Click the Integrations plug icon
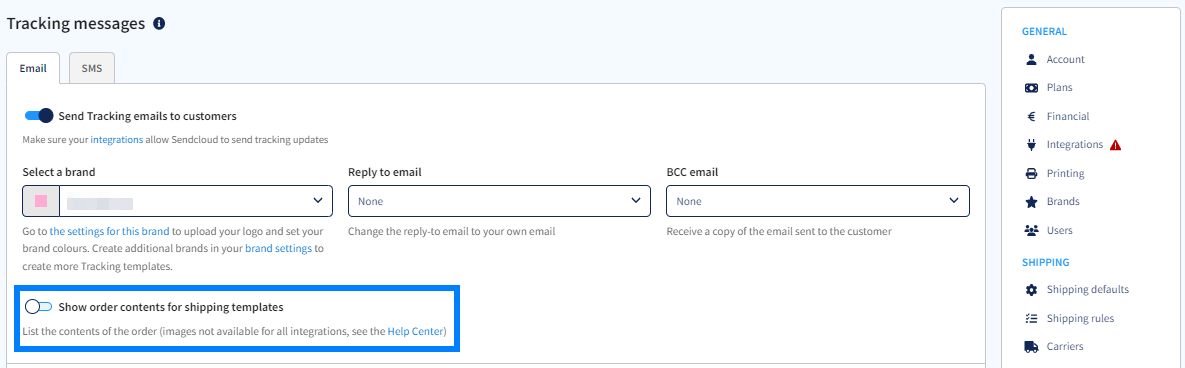Viewport: 1185px width, 368px height. (1031, 144)
